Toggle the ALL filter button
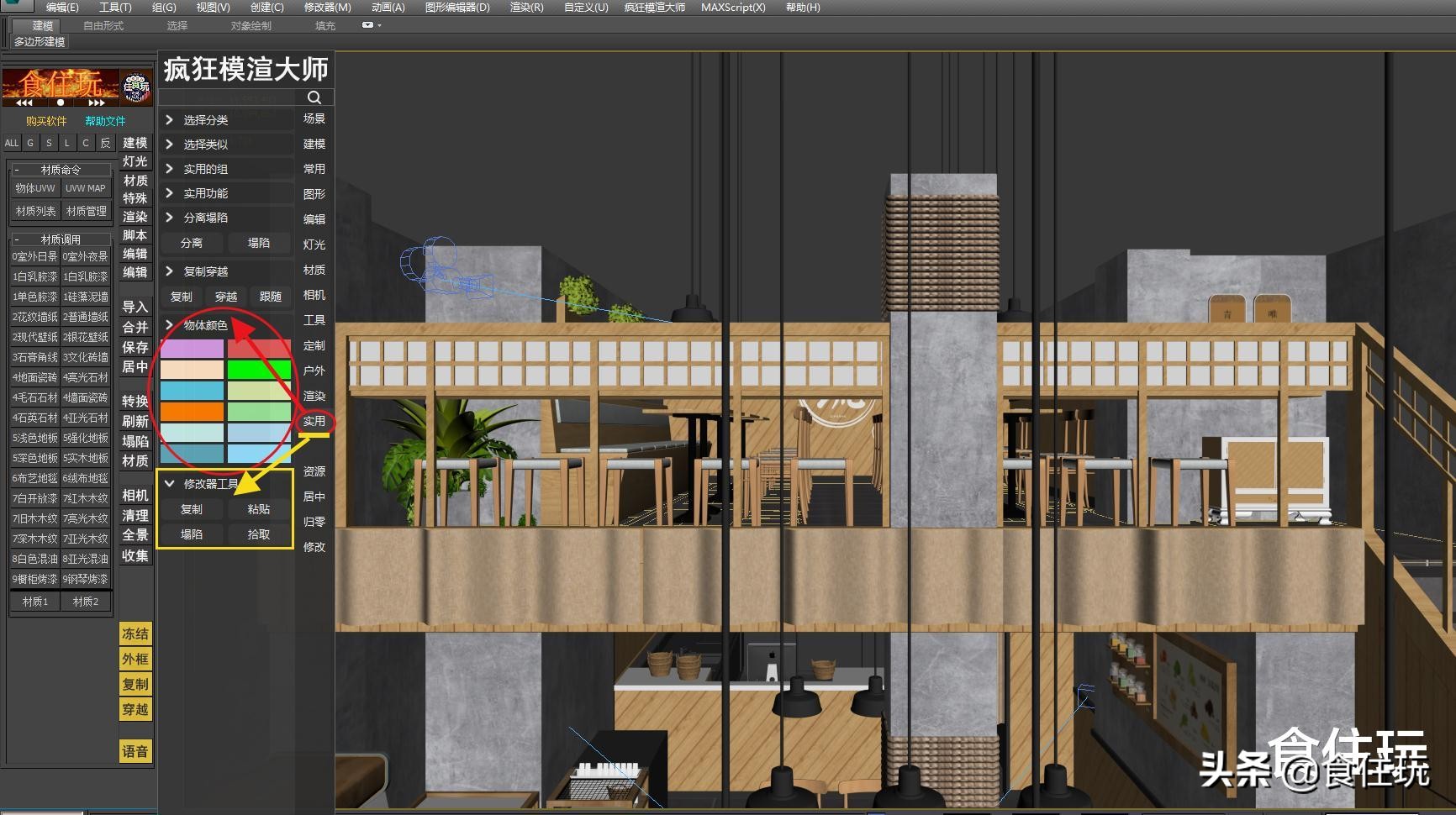The width and height of the screenshot is (1456, 815). [x=12, y=143]
